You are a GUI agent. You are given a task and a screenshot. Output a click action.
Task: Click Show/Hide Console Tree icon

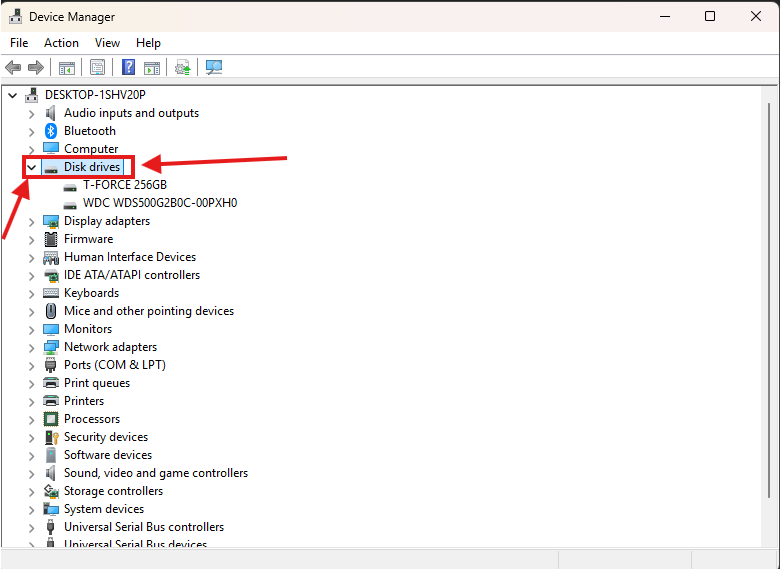point(67,68)
